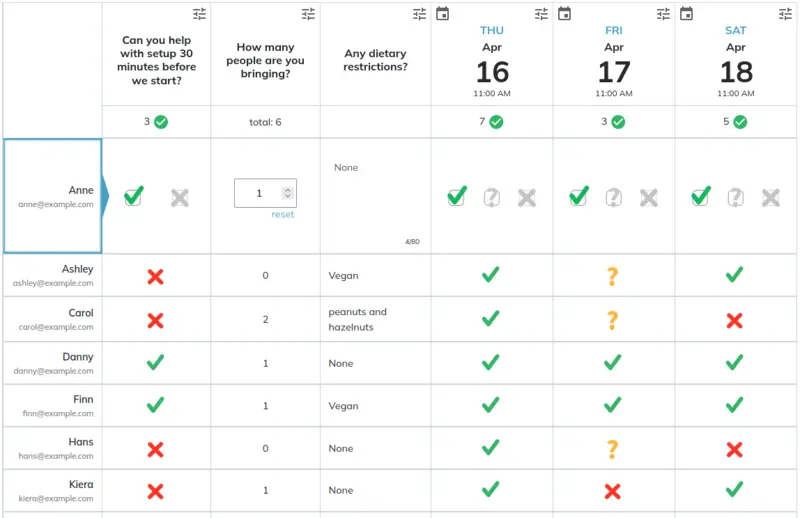Increment Anne's people count stepper
The image size is (800, 518).
click(288, 189)
